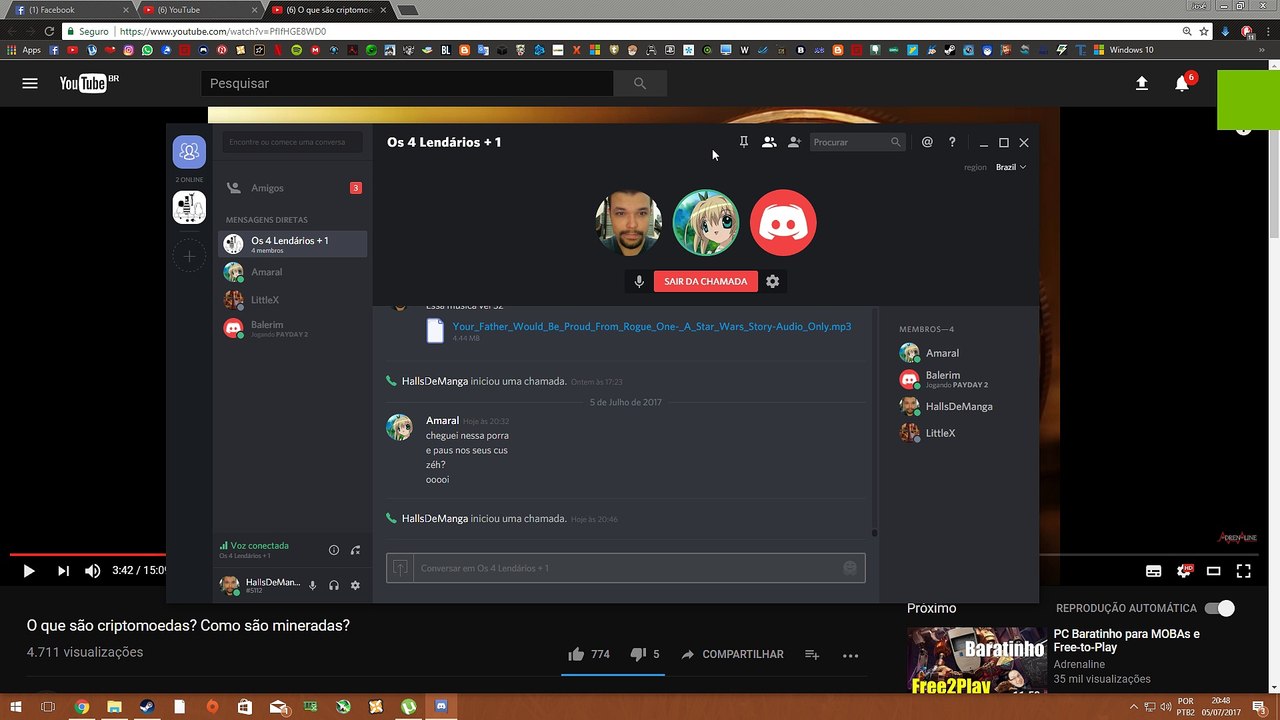Click add to playlist icon on YouTube
Viewport: 1280px width, 720px height.
812,655
